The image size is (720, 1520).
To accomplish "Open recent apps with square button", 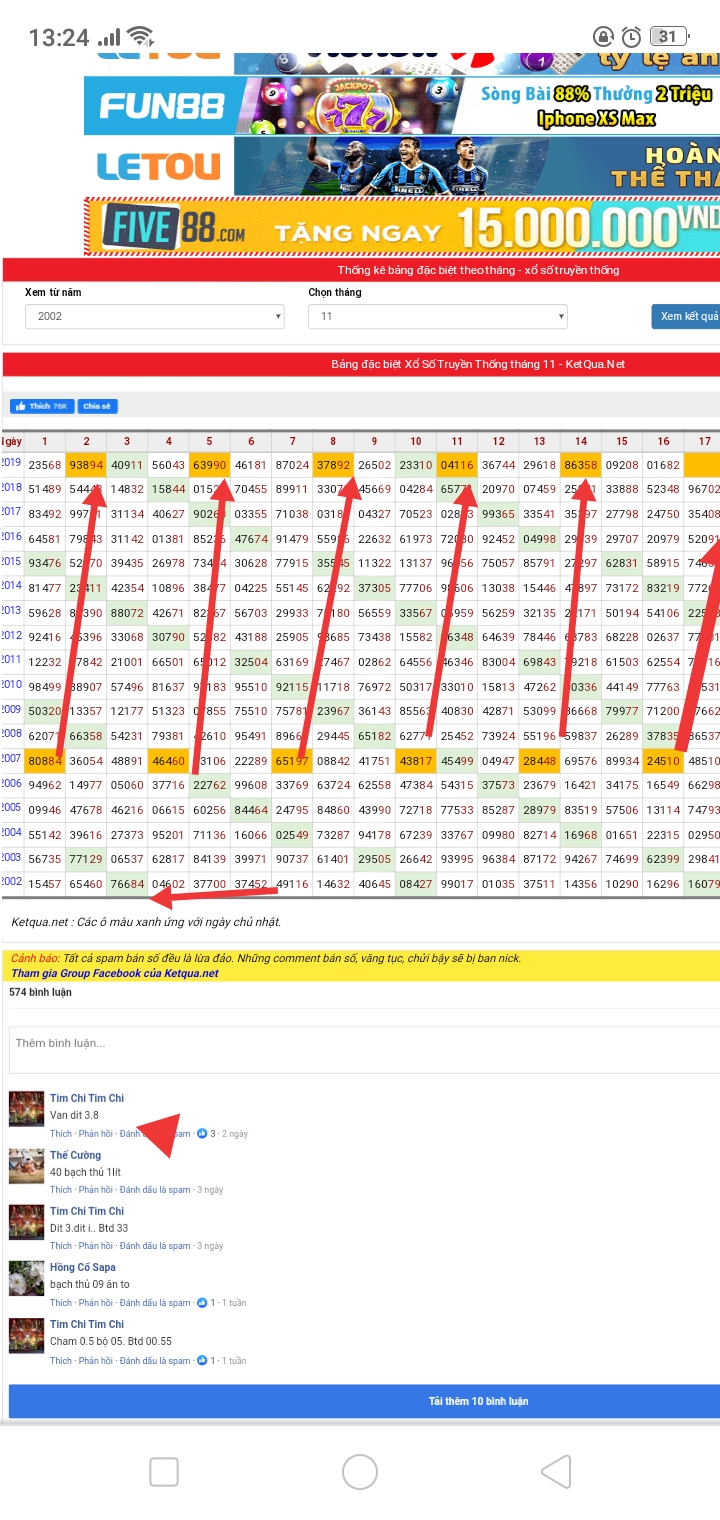I will point(164,1472).
